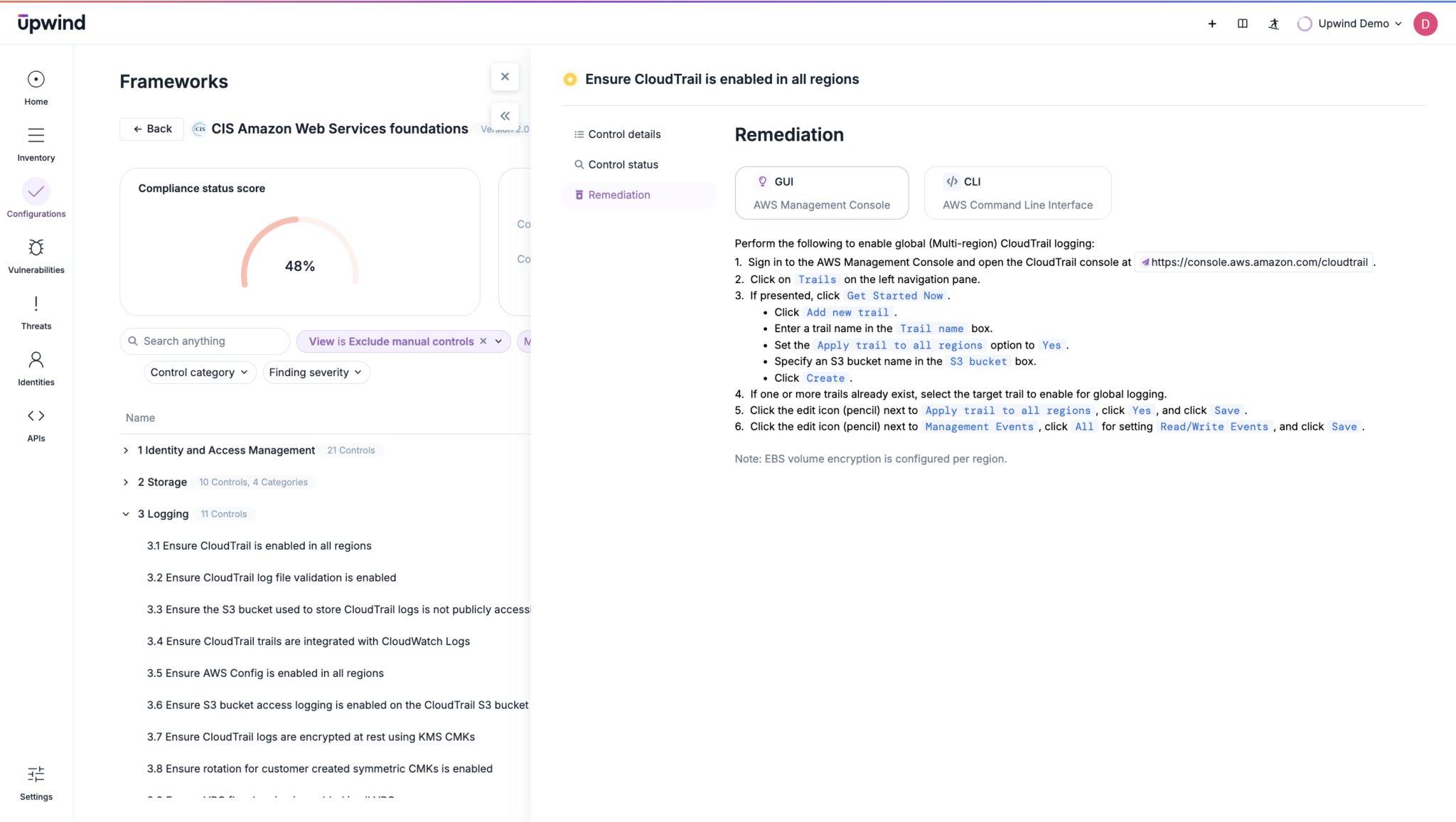
Task: Expand 1 Identity and Access Management
Action: 126,450
